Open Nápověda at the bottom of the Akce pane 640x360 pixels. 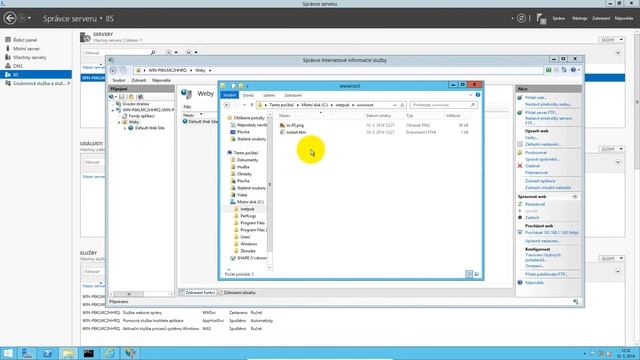click(534, 282)
